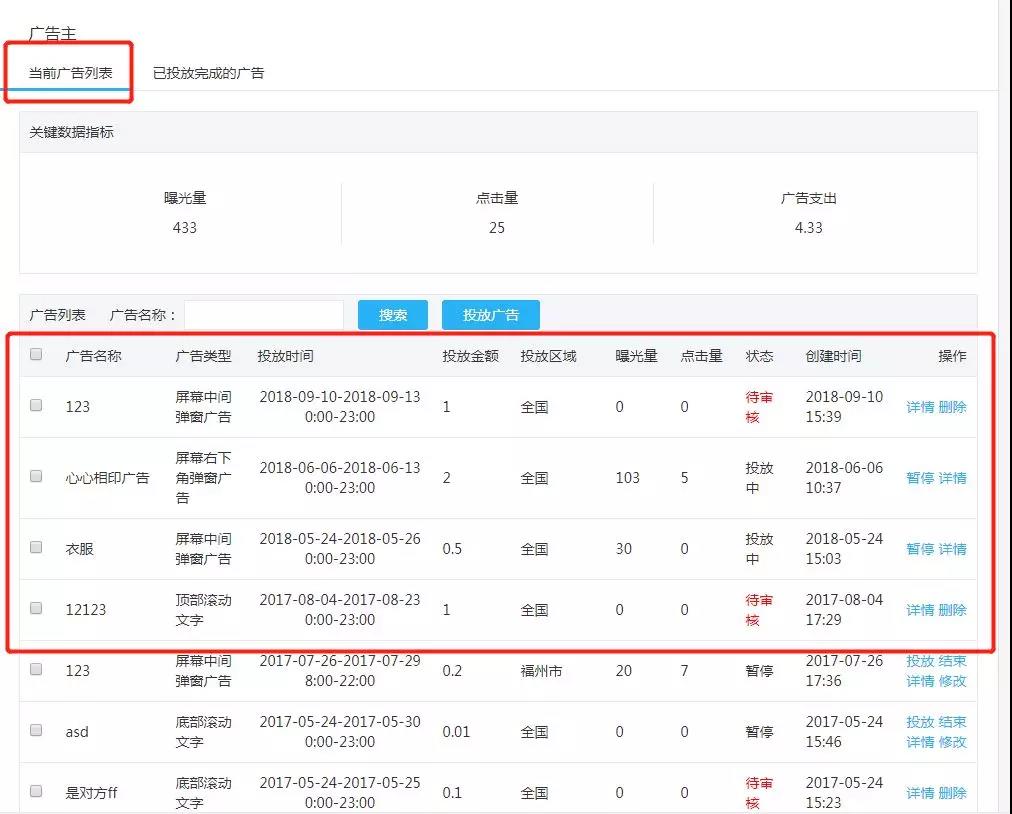View 详情 of the asd ad

click(x=920, y=742)
